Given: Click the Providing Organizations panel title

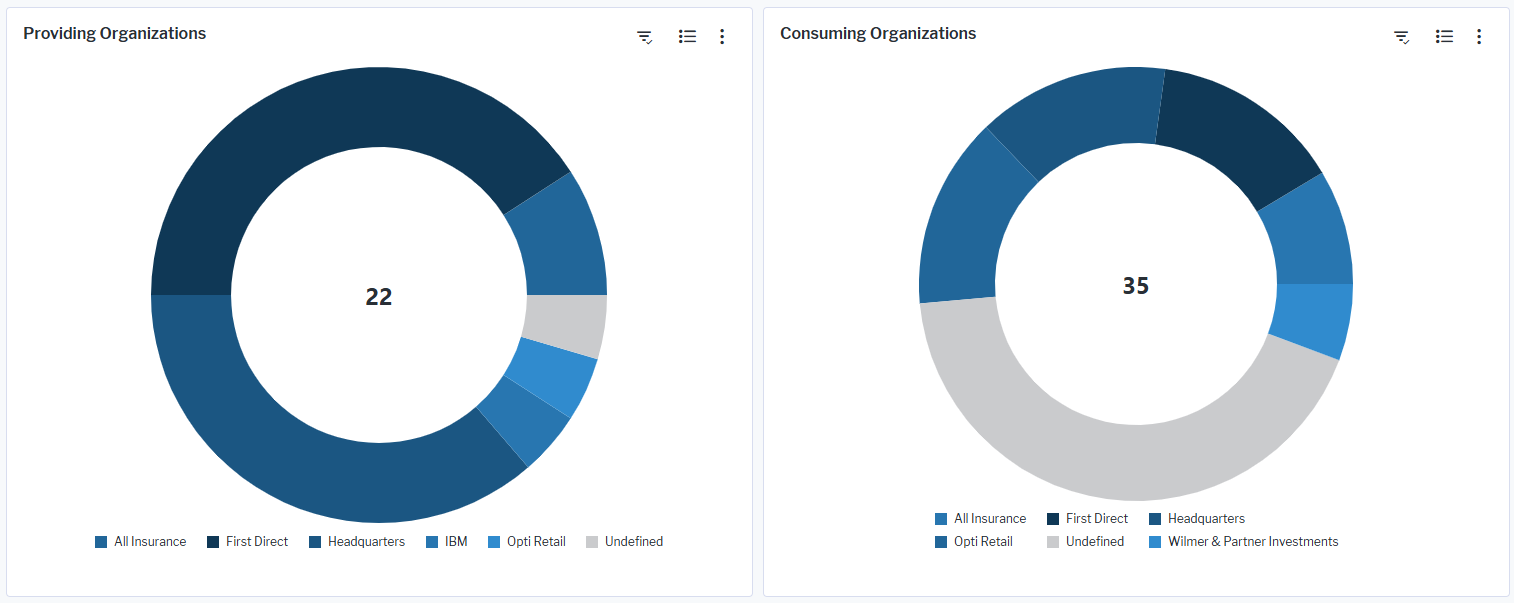Looking at the screenshot, I should (115, 33).
